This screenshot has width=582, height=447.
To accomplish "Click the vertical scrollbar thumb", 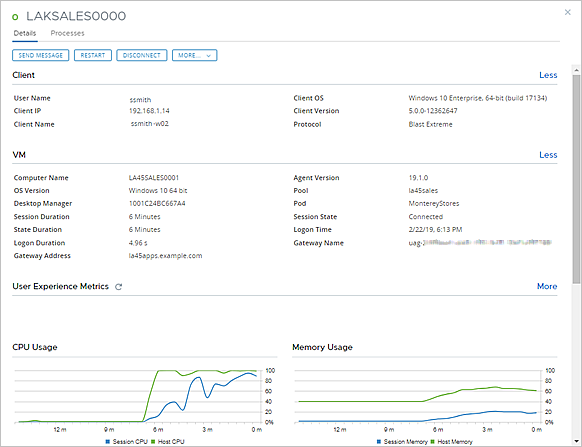I will pyautogui.click(x=576, y=179).
